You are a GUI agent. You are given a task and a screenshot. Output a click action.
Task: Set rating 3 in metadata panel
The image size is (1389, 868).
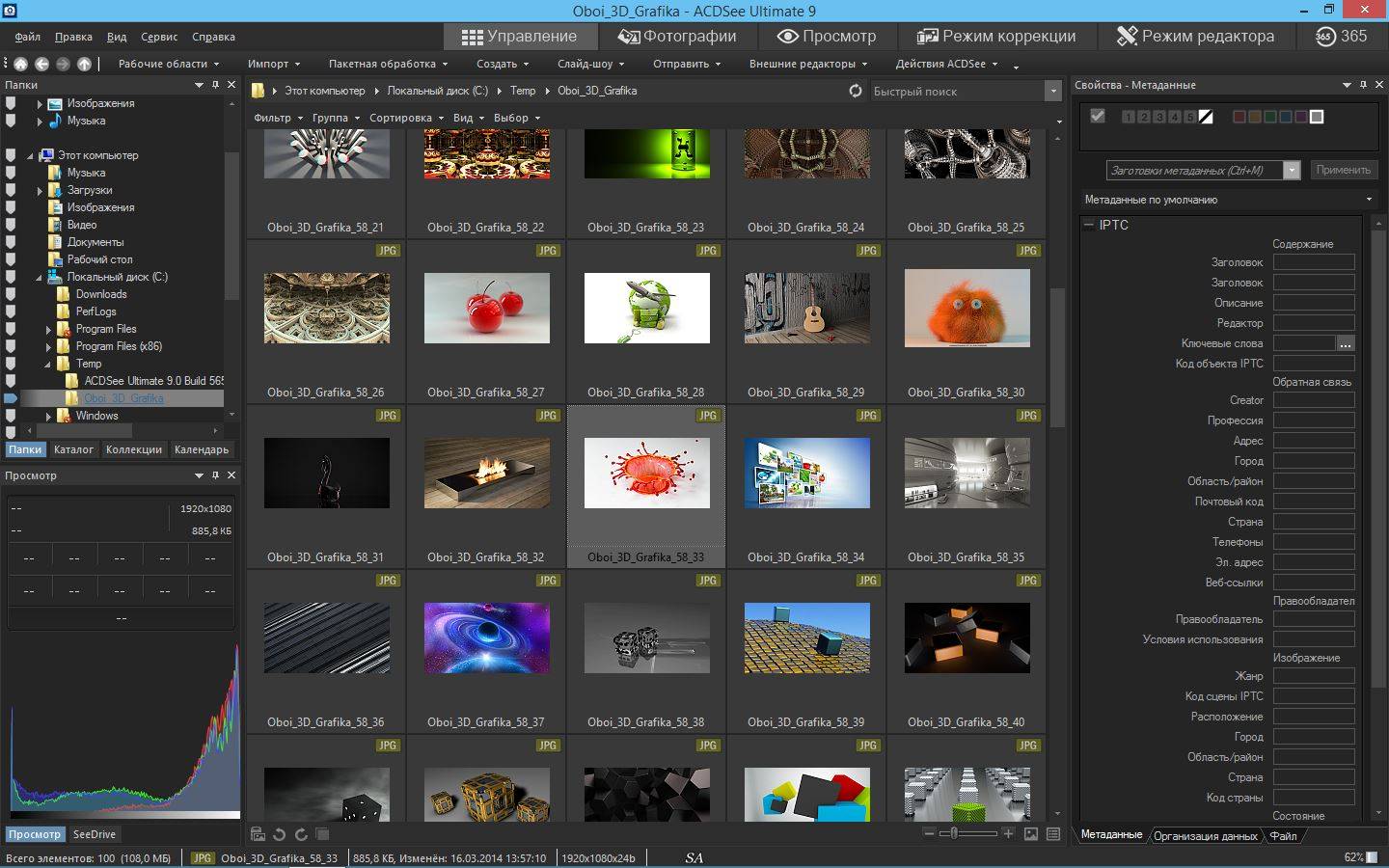click(1159, 117)
